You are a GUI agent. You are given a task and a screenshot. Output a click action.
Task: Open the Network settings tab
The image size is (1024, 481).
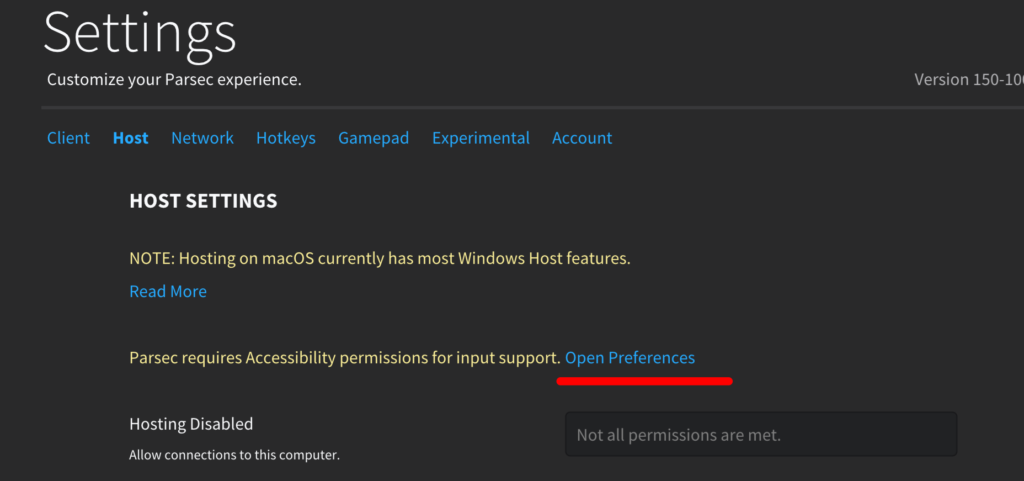point(202,138)
